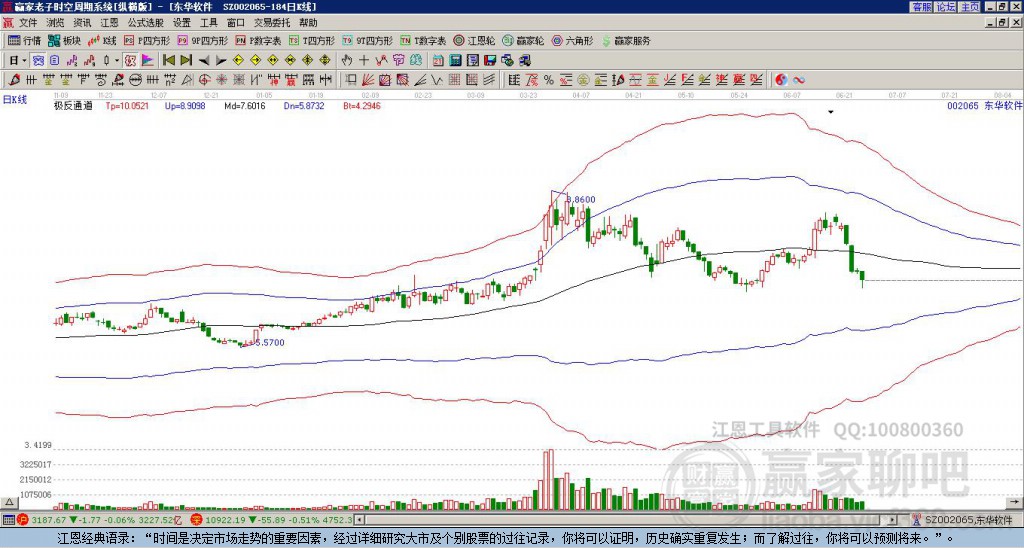Screen dimensions: 1024x548
Task: Click the status bar grid icon
Action: [8, 520]
